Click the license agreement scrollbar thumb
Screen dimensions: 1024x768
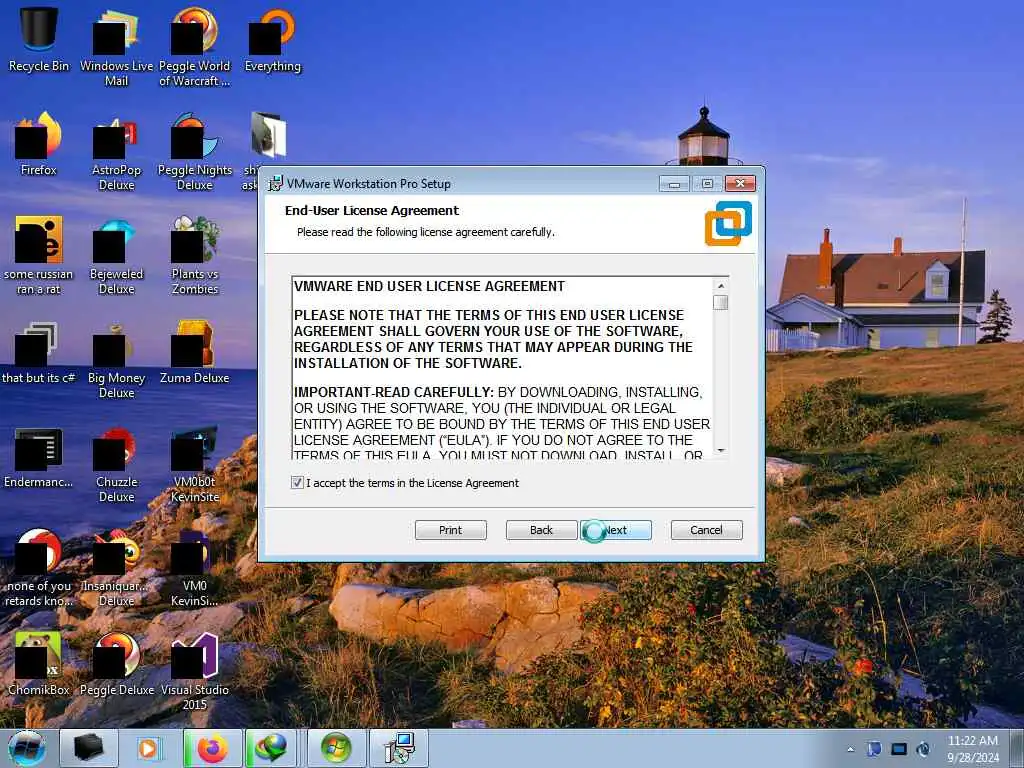pyautogui.click(x=721, y=302)
